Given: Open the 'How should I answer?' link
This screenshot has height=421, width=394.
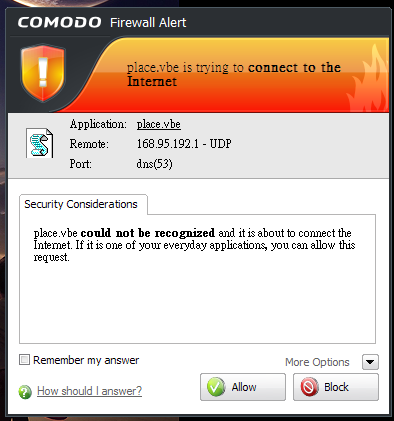Looking at the screenshot, I should point(89,391).
